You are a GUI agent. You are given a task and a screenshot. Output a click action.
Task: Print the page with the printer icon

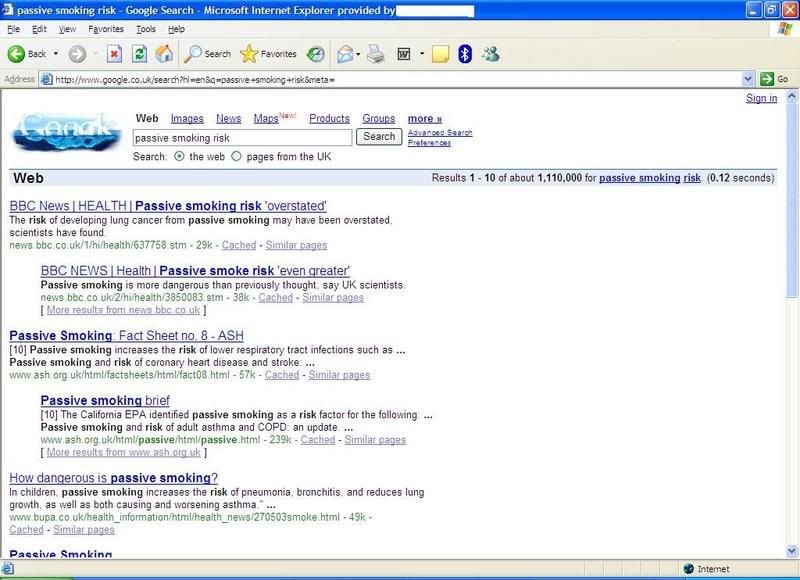[x=376, y=54]
